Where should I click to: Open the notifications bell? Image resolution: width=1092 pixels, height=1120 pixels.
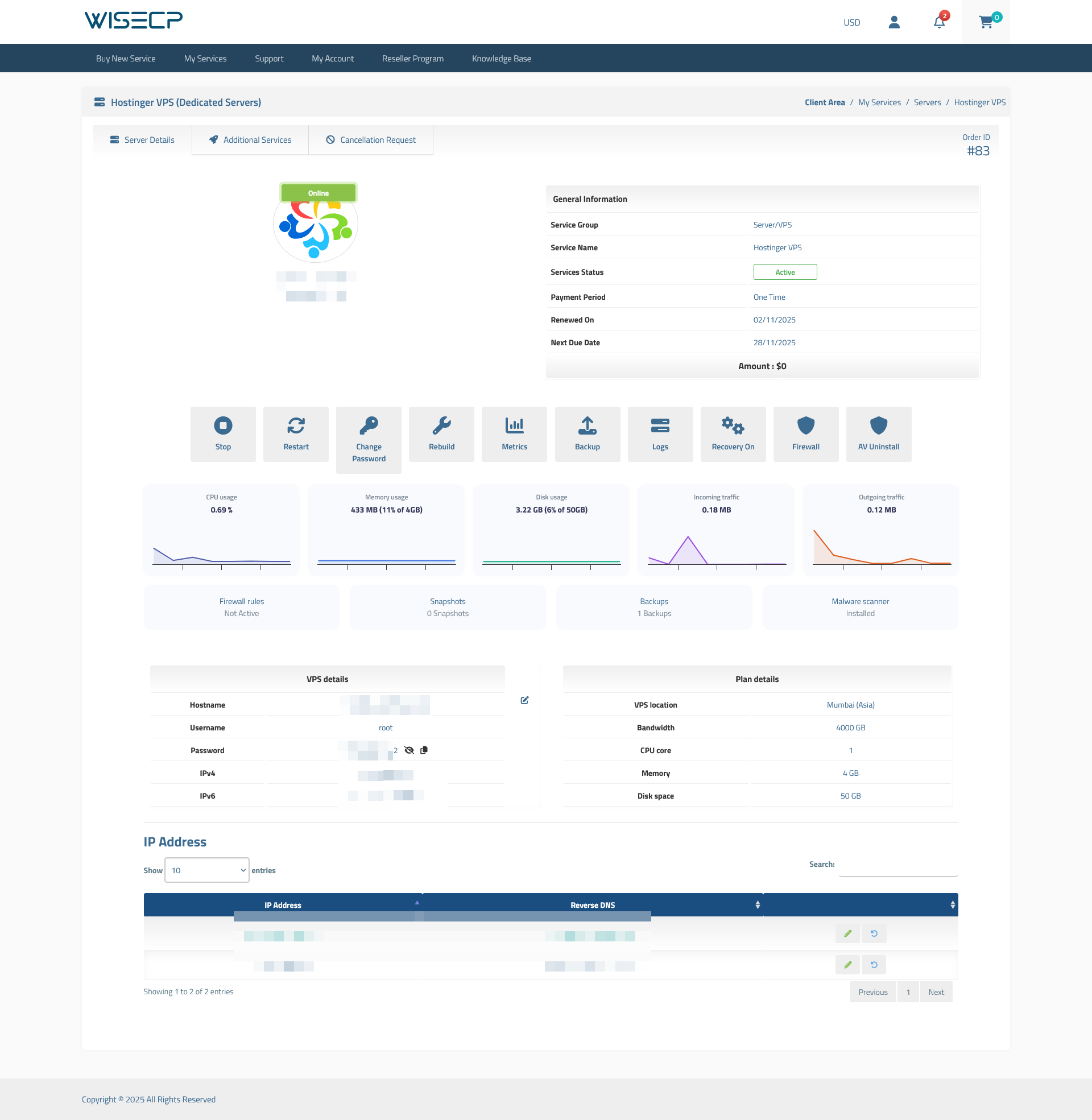click(x=939, y=23)
